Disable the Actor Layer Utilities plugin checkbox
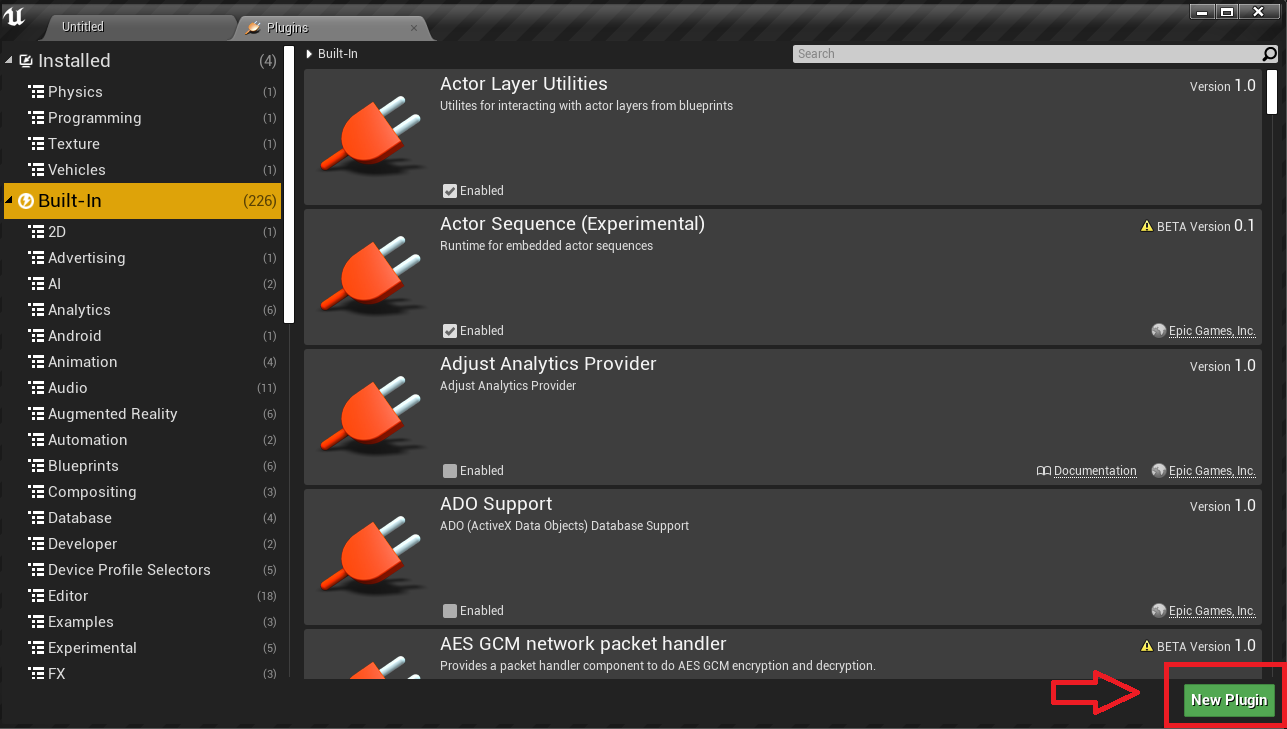Image resolution: width=1287 pixels, height=729 pixels. (450, 191)
